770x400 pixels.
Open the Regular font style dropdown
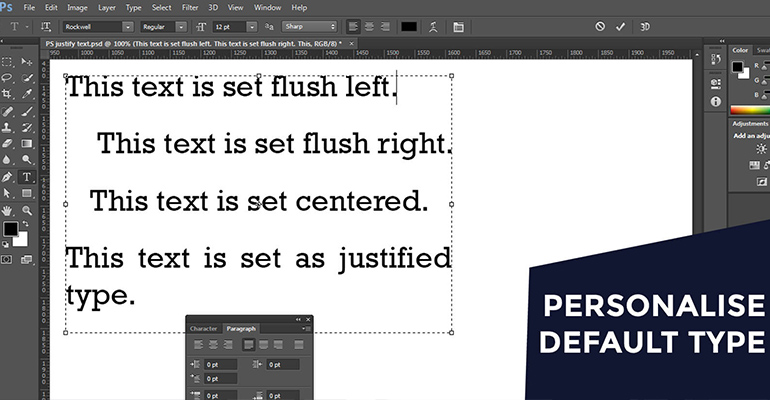tap(181, 27)
